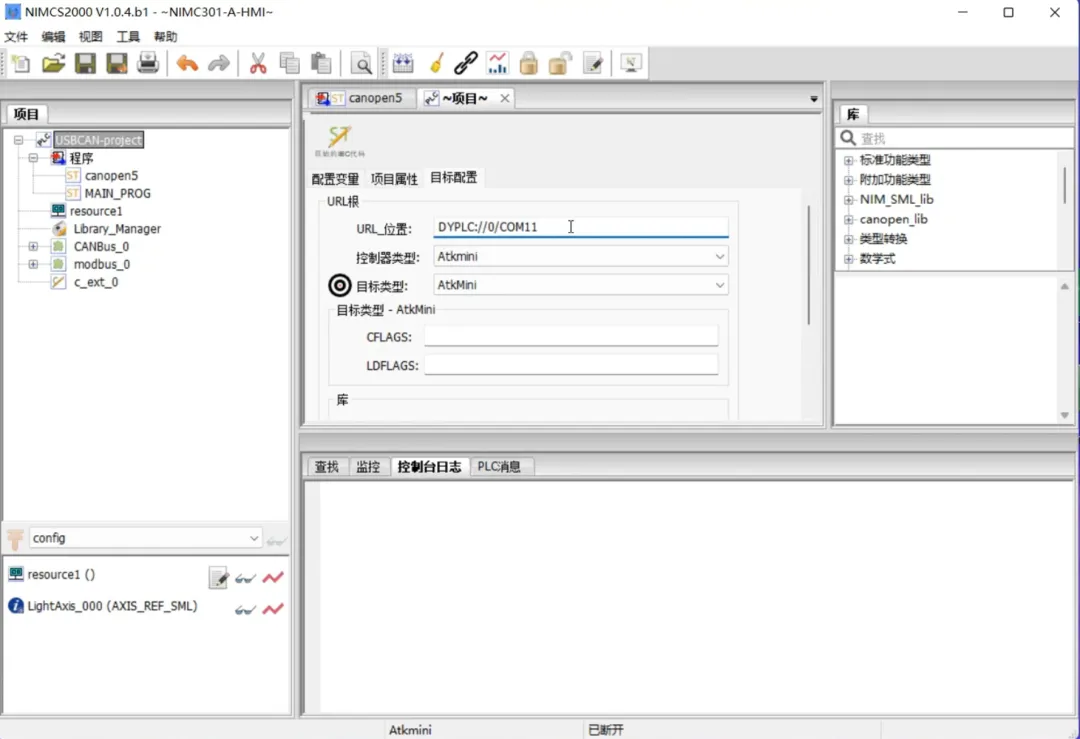Switch to the PLC消息 tab

[x=499, y=467]
